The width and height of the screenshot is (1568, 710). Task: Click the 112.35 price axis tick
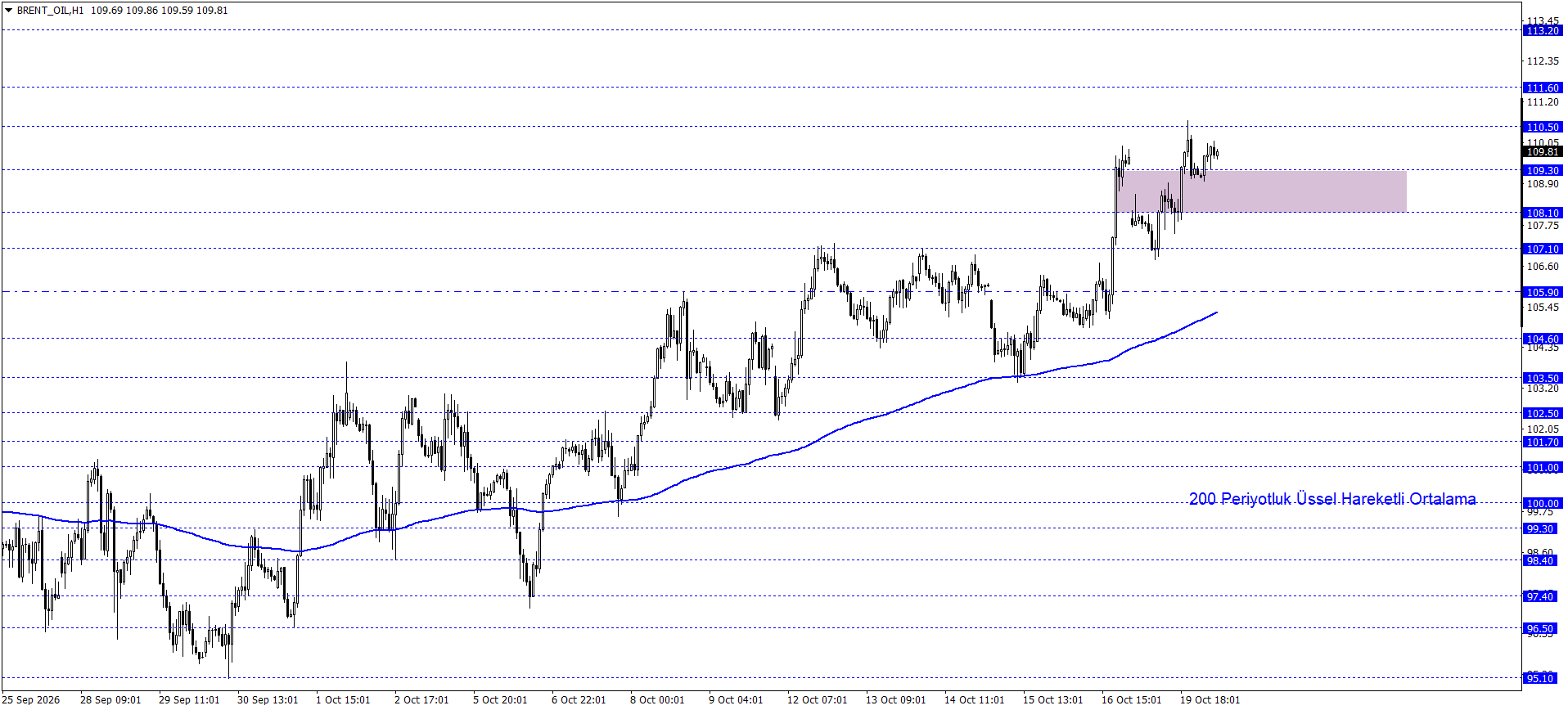coord(1543,61)
